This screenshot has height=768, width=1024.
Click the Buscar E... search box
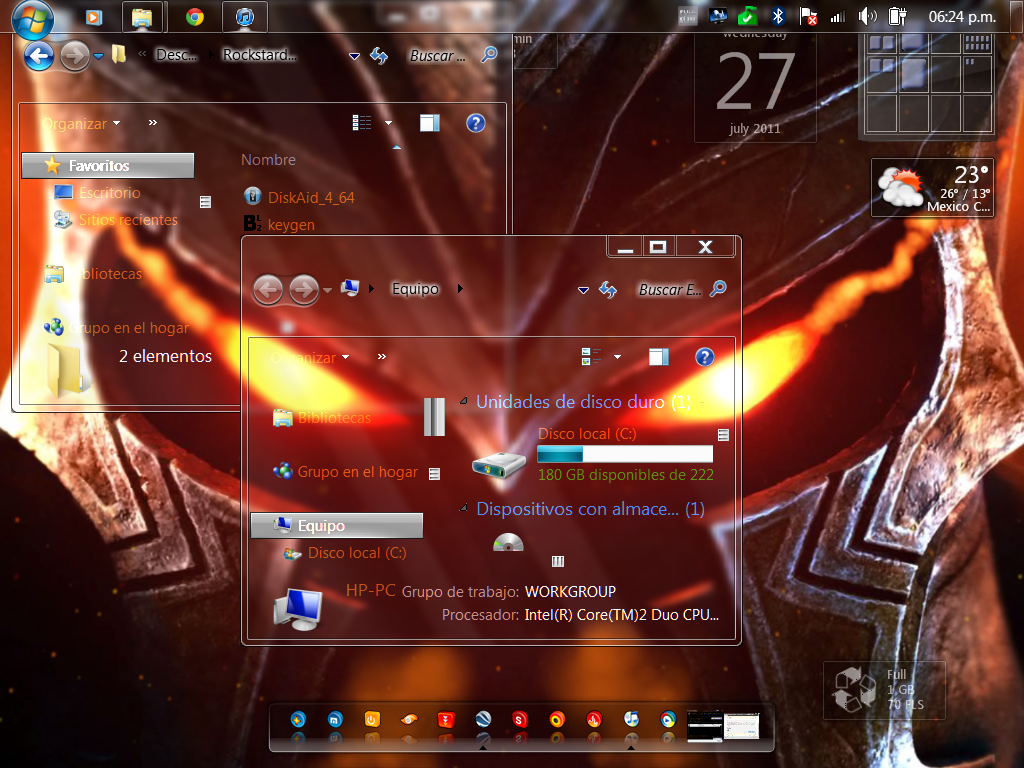pos(670,290)
